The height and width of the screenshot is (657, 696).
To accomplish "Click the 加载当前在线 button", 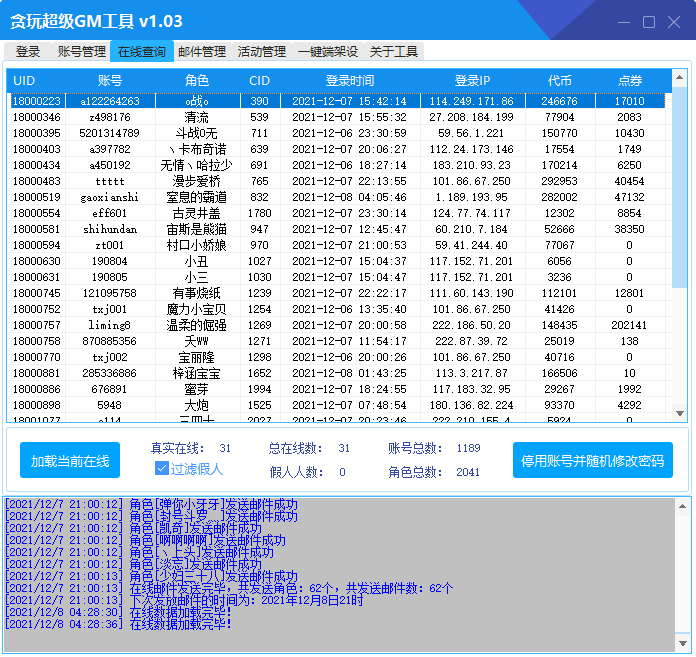I will [x=70, y=461].
